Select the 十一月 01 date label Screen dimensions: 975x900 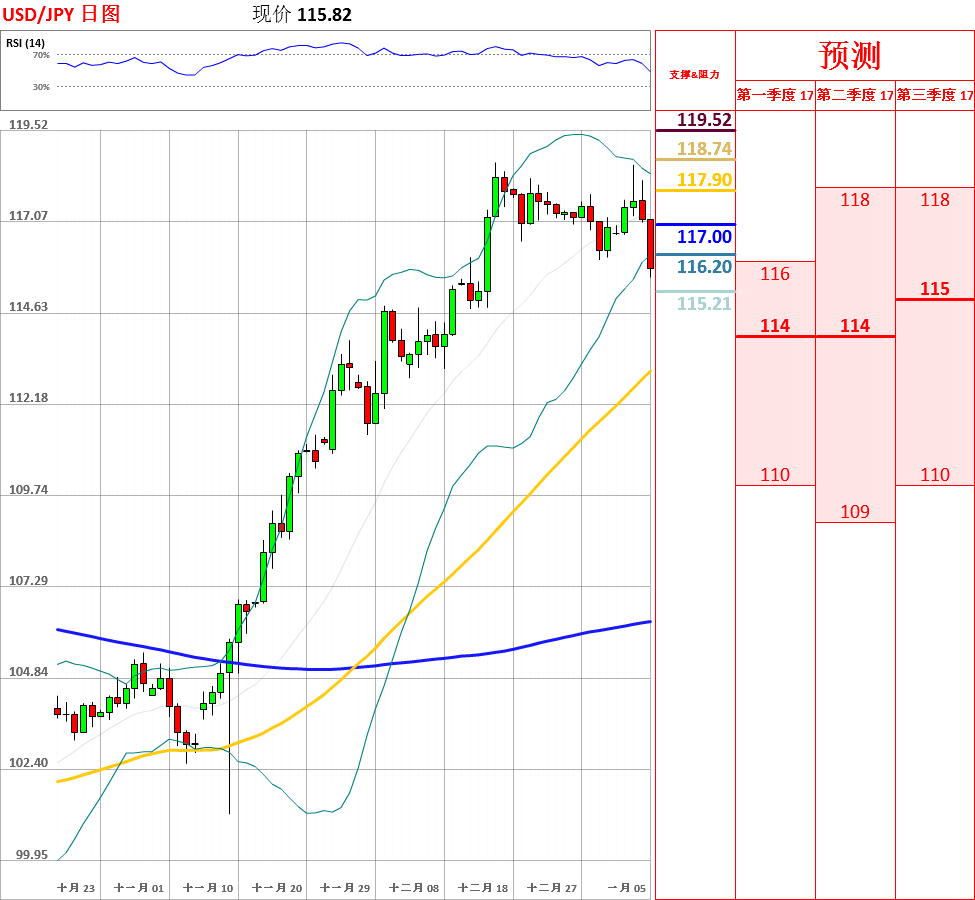coord(139,888)
